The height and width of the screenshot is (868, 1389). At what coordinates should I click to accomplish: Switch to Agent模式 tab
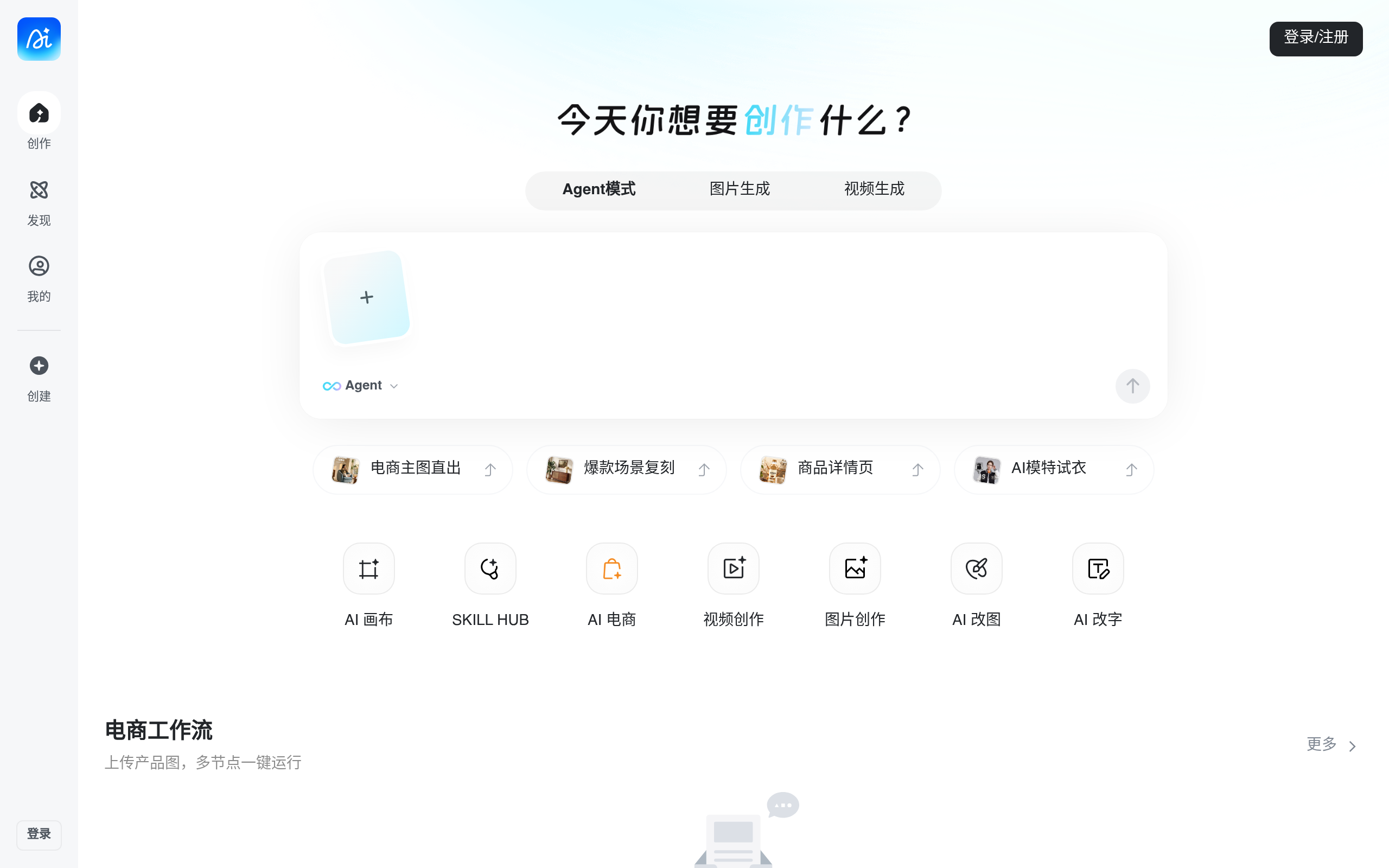coord(598,189)
